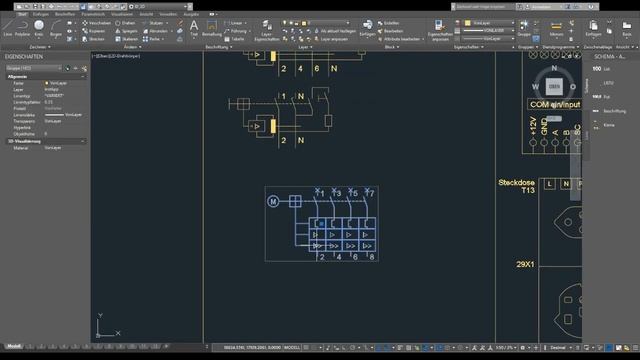Expand the Block panel dropdown

[x=392, y=47]
